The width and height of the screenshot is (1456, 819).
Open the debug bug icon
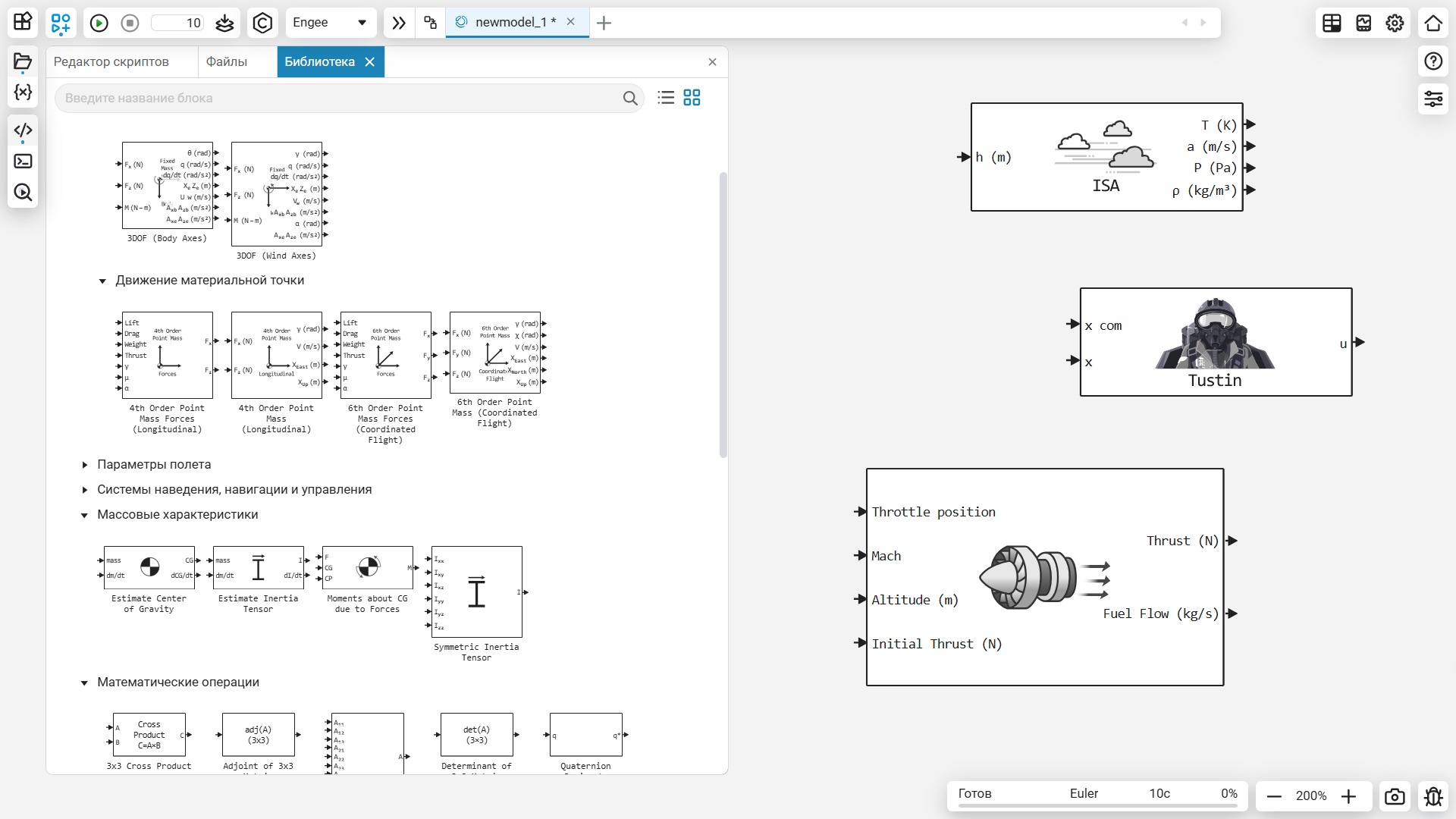tap(1432, 796)
